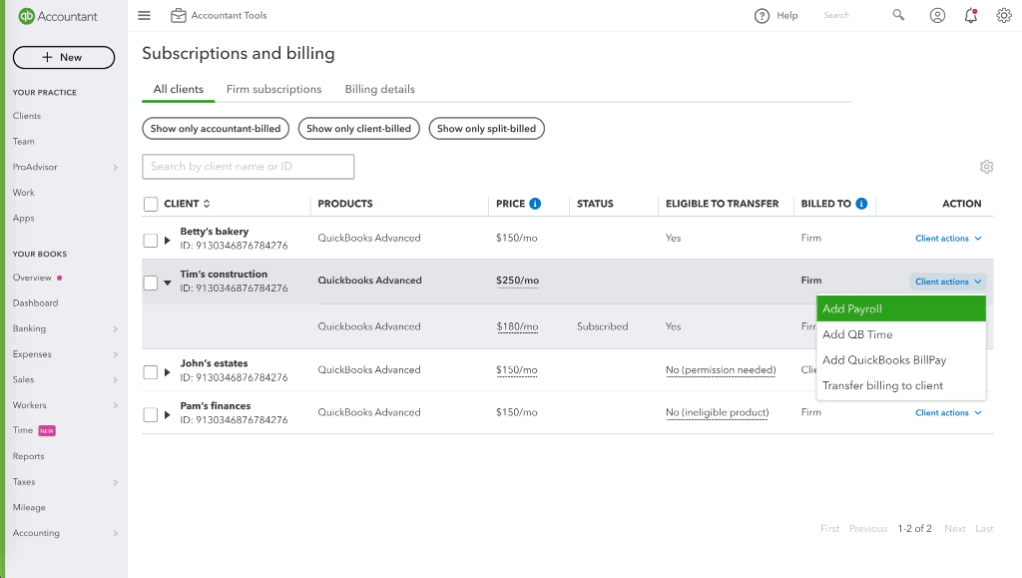Filter with Show only client-billed
This screenshot has width=1022, height=578.
point(358,128)
